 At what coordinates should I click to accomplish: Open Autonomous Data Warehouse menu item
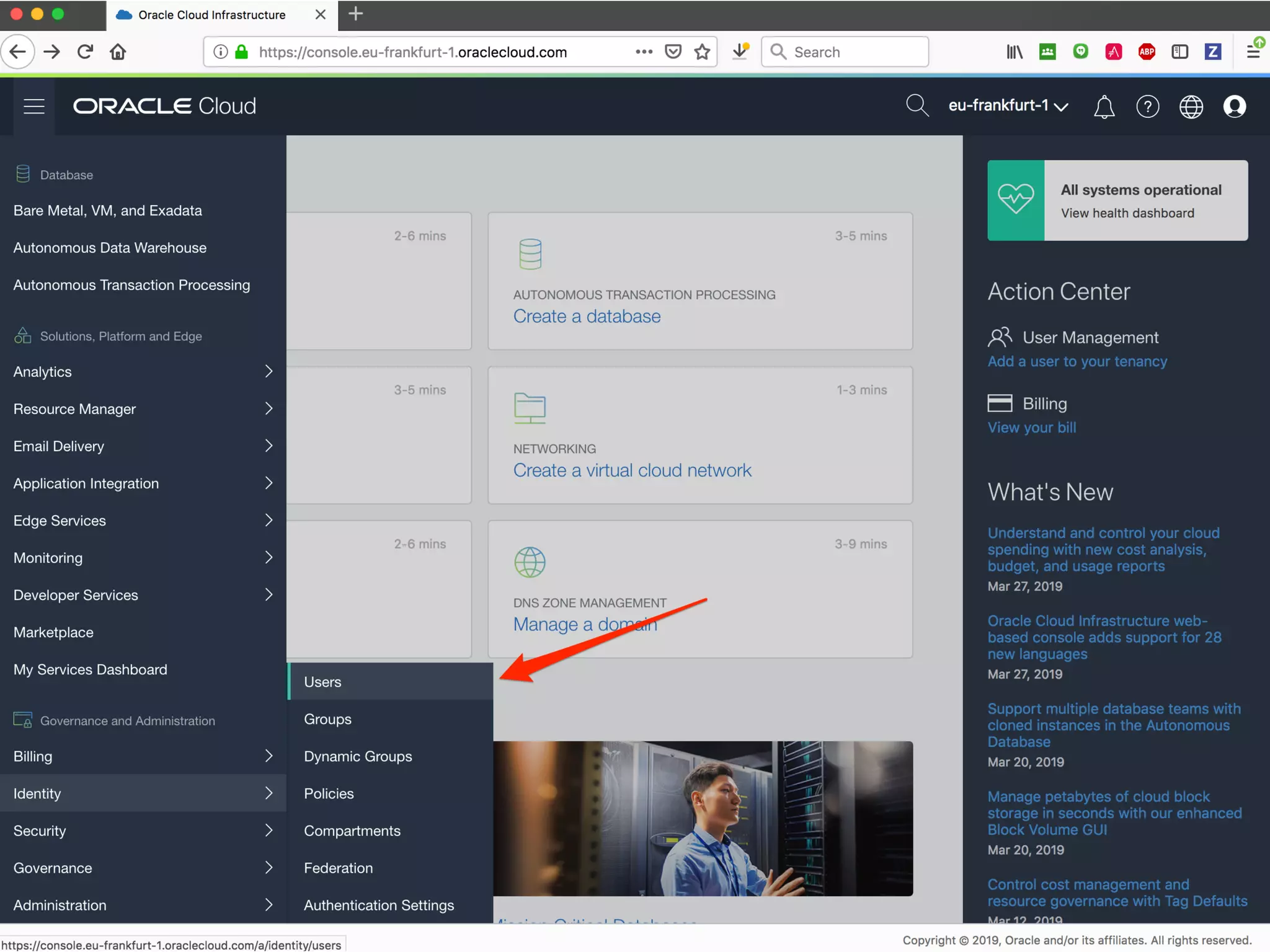tap(110, 248)
